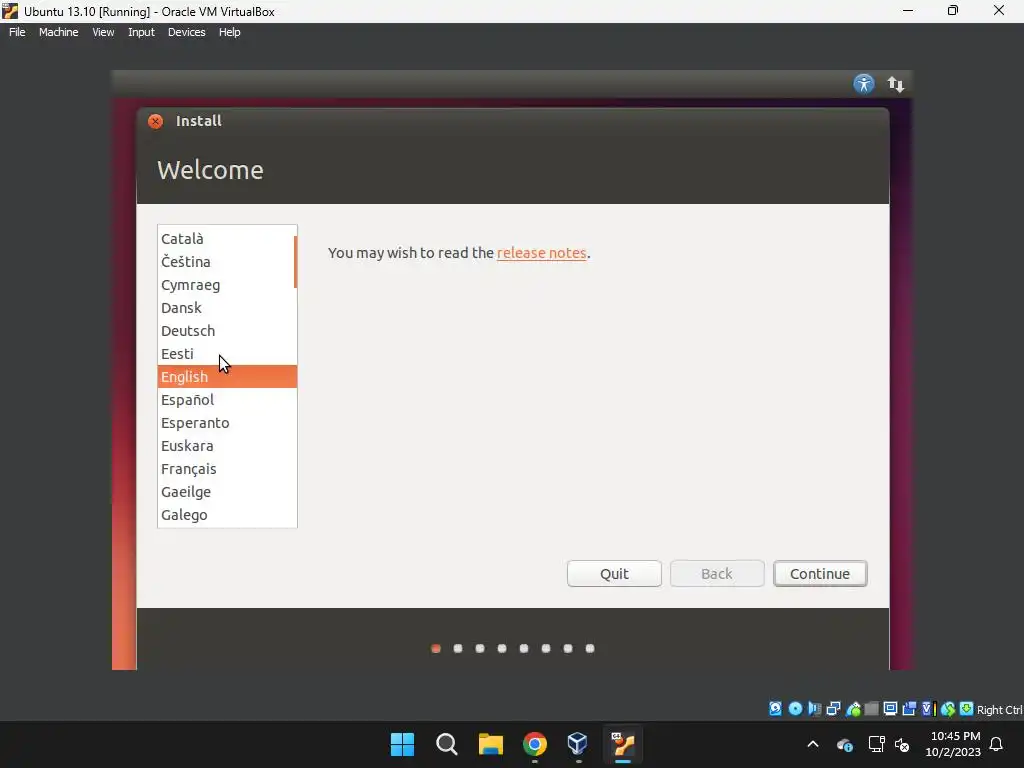Select Català in the language list

[227, 238]
